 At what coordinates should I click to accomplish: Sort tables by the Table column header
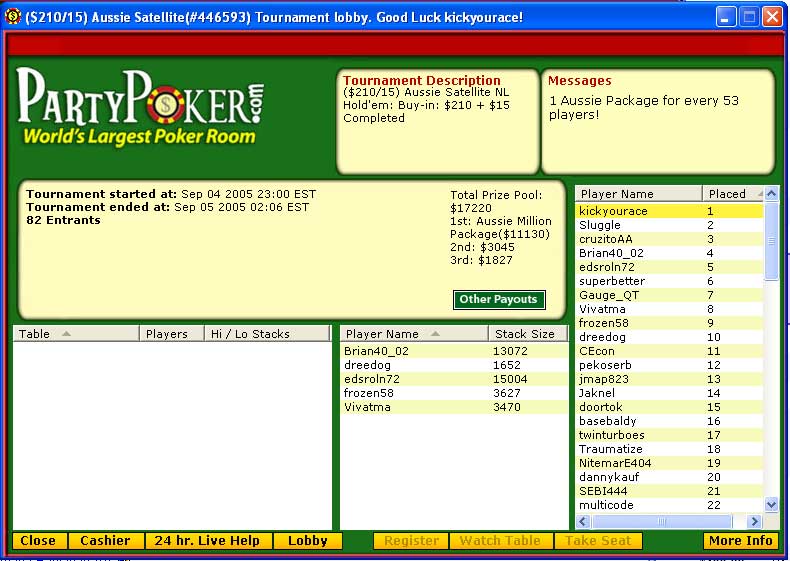76,334
